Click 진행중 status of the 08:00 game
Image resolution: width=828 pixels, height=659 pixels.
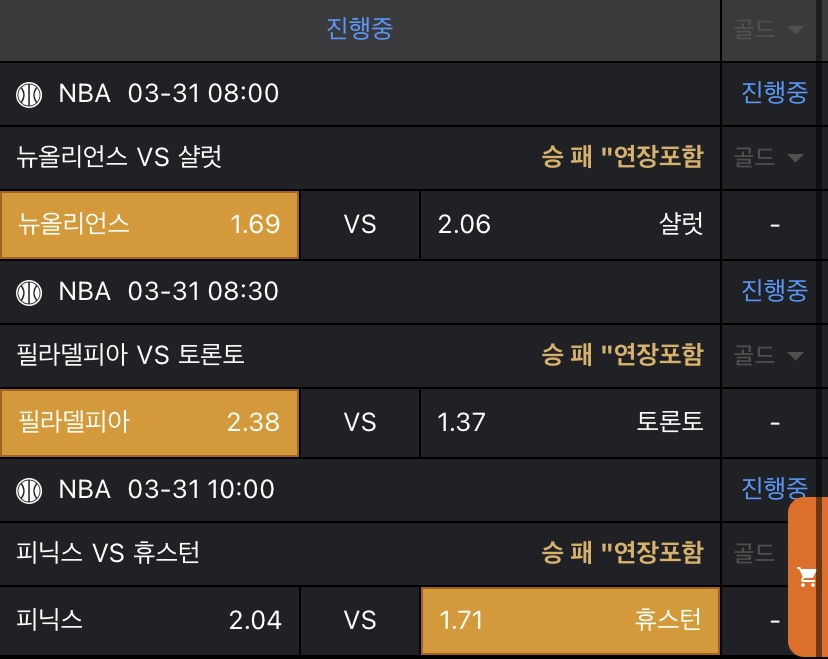[x=774, y=94]
